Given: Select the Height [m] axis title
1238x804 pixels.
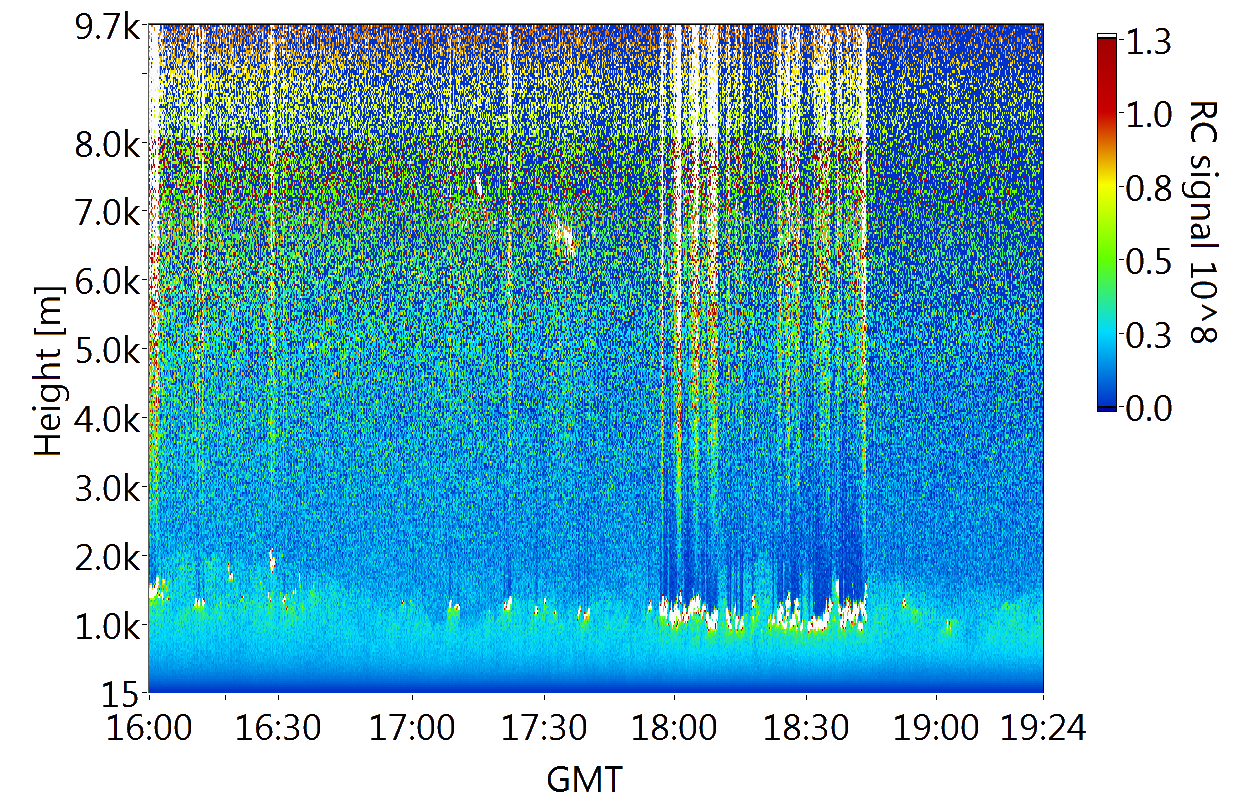Looking at the screenshot, I should (x=48, y=369).
